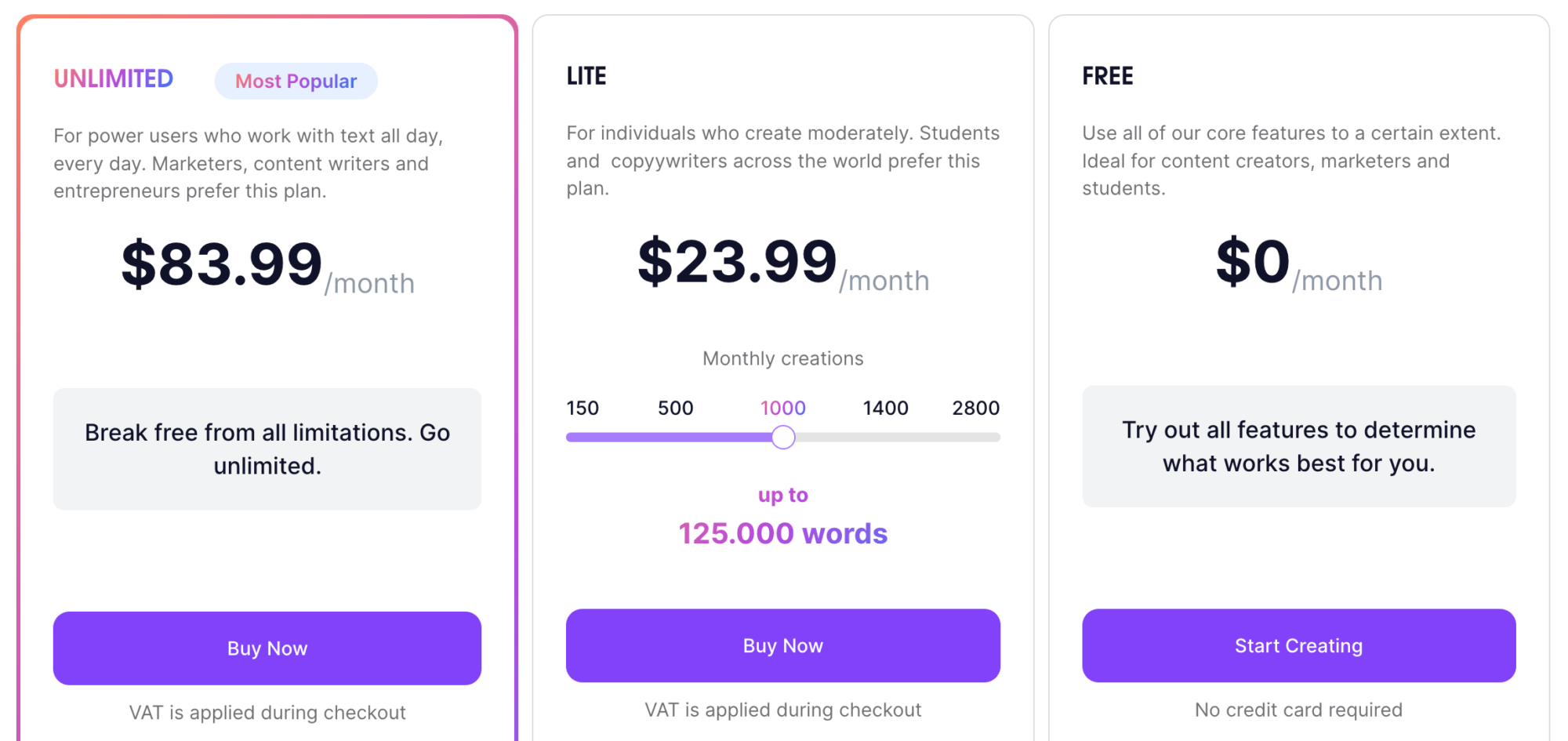This screenshot has height=741, width=1568.
Task: Set monthly creations to 1400
Action: [885, 408]
